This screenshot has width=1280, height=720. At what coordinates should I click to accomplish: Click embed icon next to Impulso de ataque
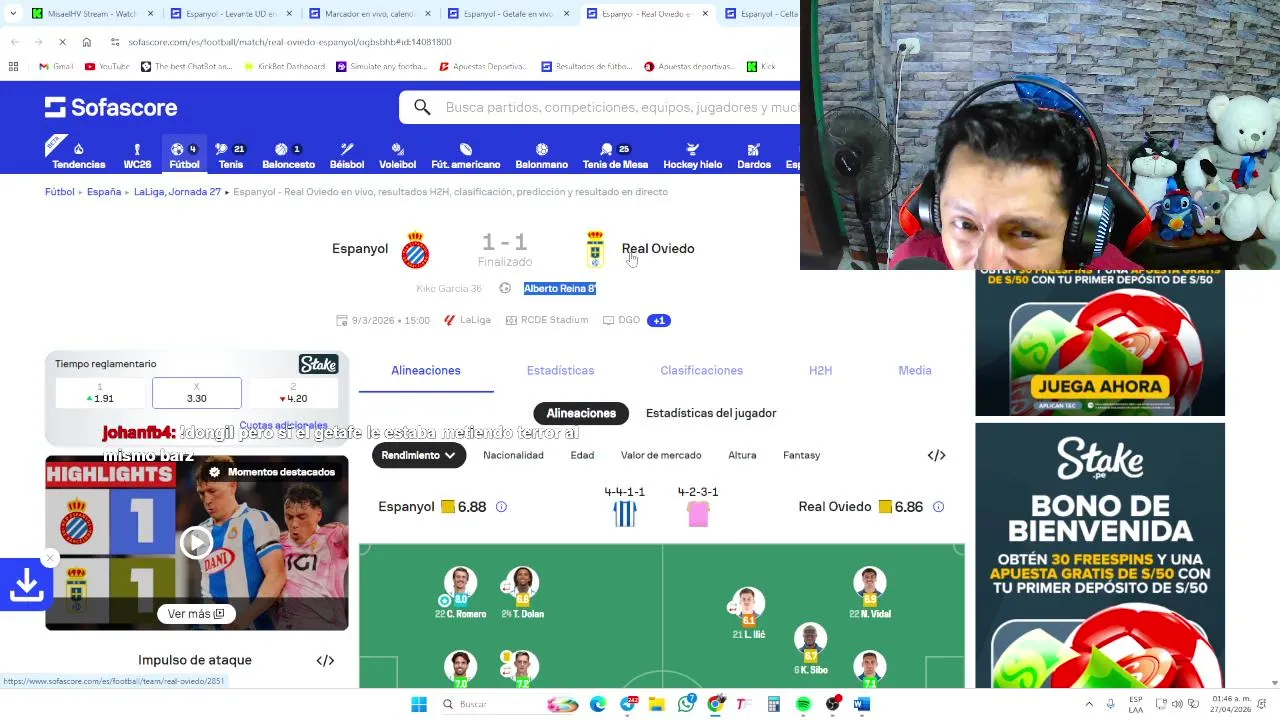(325, 660)
